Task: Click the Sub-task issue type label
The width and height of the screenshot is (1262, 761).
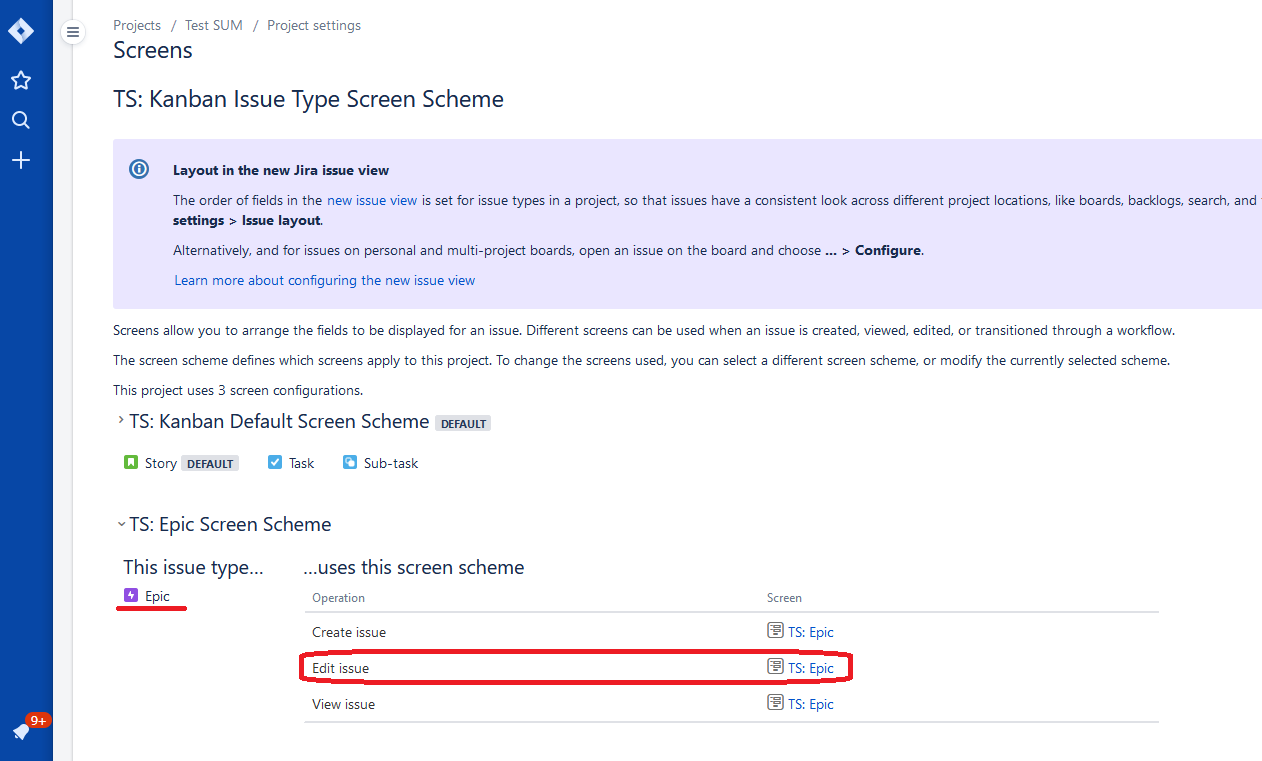Action: pos(391,463)
